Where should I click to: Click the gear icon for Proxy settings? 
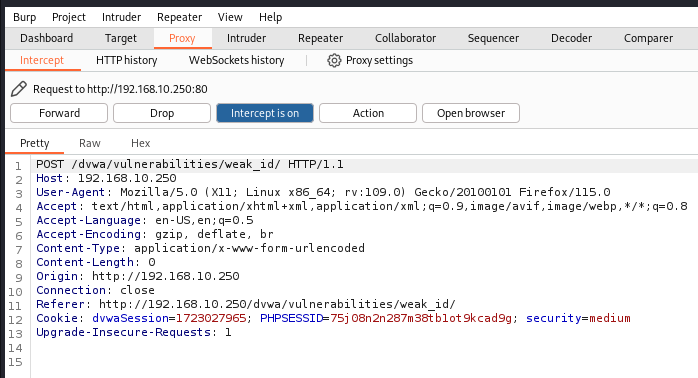334,60
